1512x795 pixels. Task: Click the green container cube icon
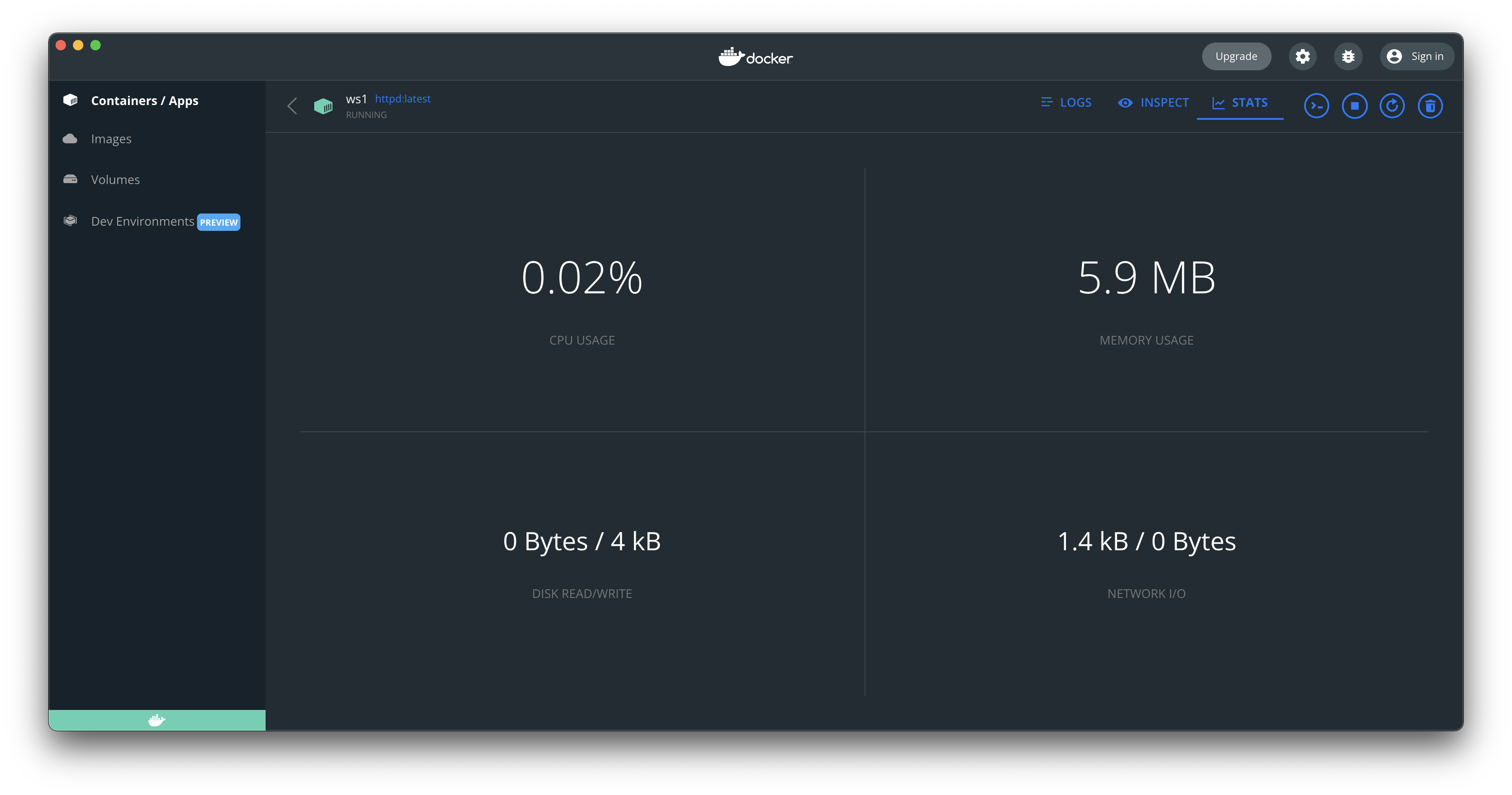[x=323, y=106]
